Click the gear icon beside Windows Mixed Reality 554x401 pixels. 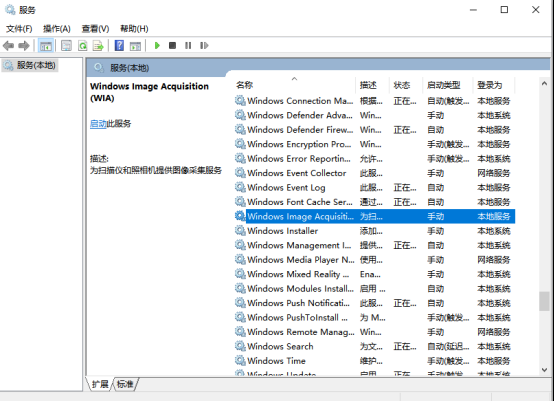click(x=240, y=274)
